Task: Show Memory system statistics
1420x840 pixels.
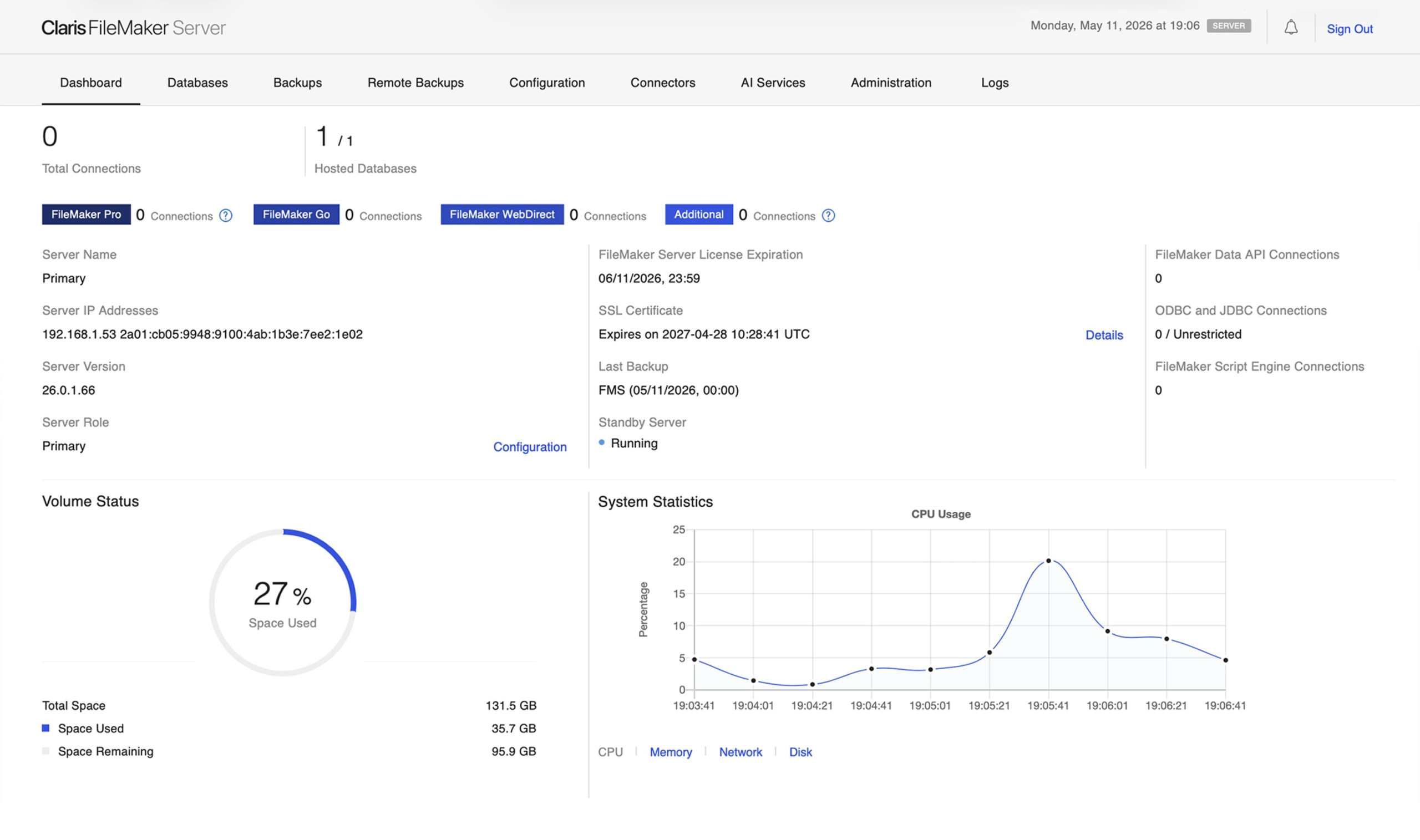Action: click(671, 752)
